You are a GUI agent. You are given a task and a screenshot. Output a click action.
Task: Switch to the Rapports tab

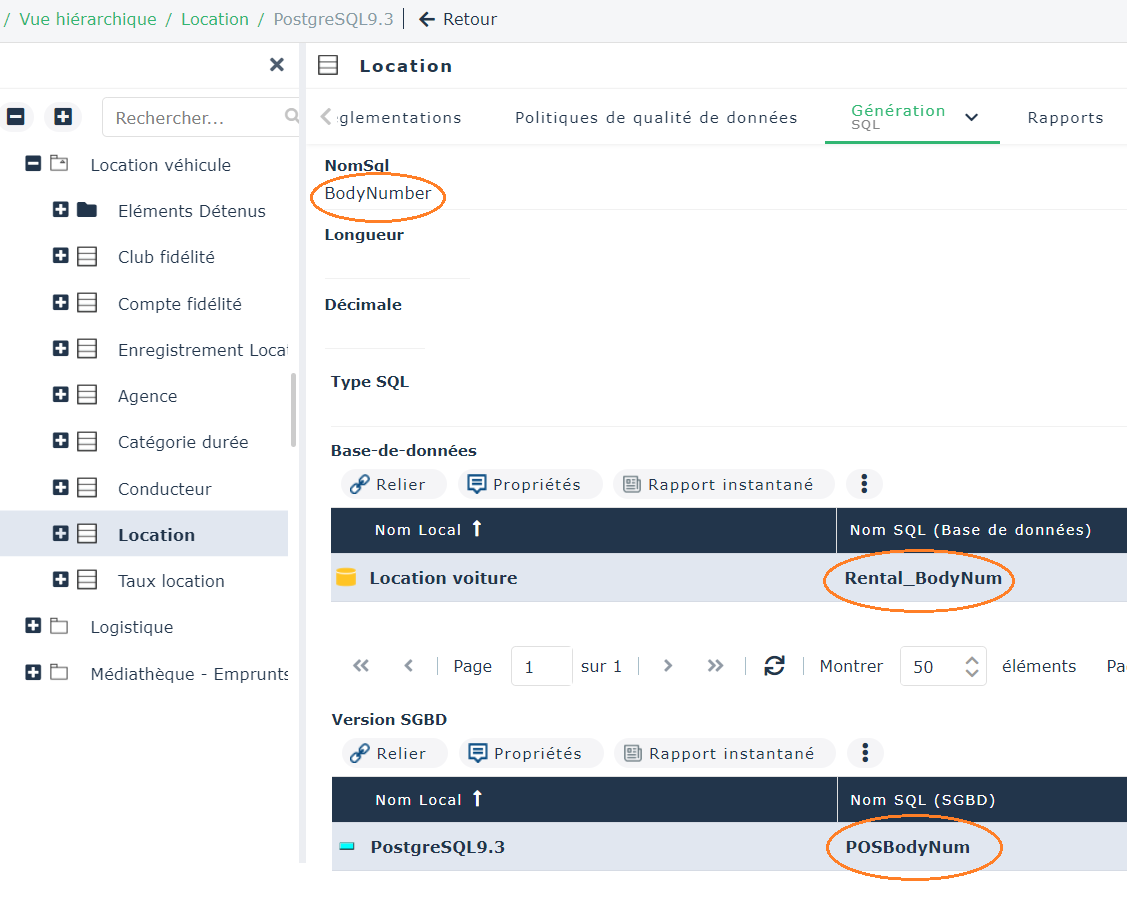click(1065, 118)
